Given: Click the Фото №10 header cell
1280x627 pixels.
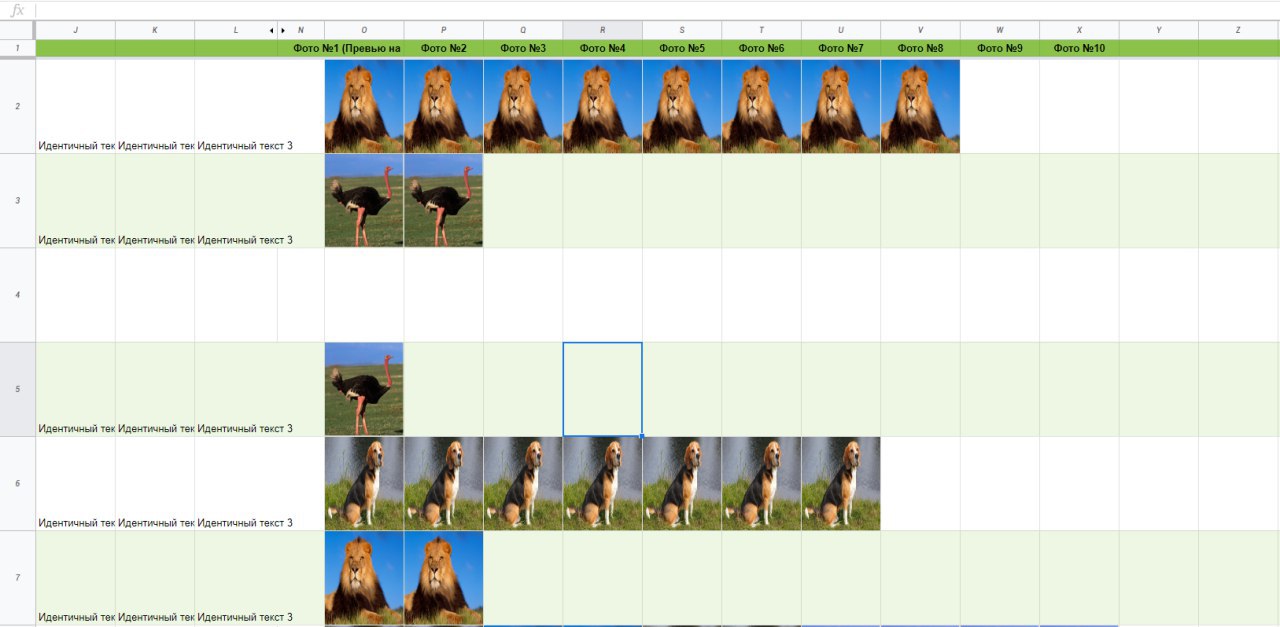Looking at the screenshot, I should click(x=1079, y=48).
